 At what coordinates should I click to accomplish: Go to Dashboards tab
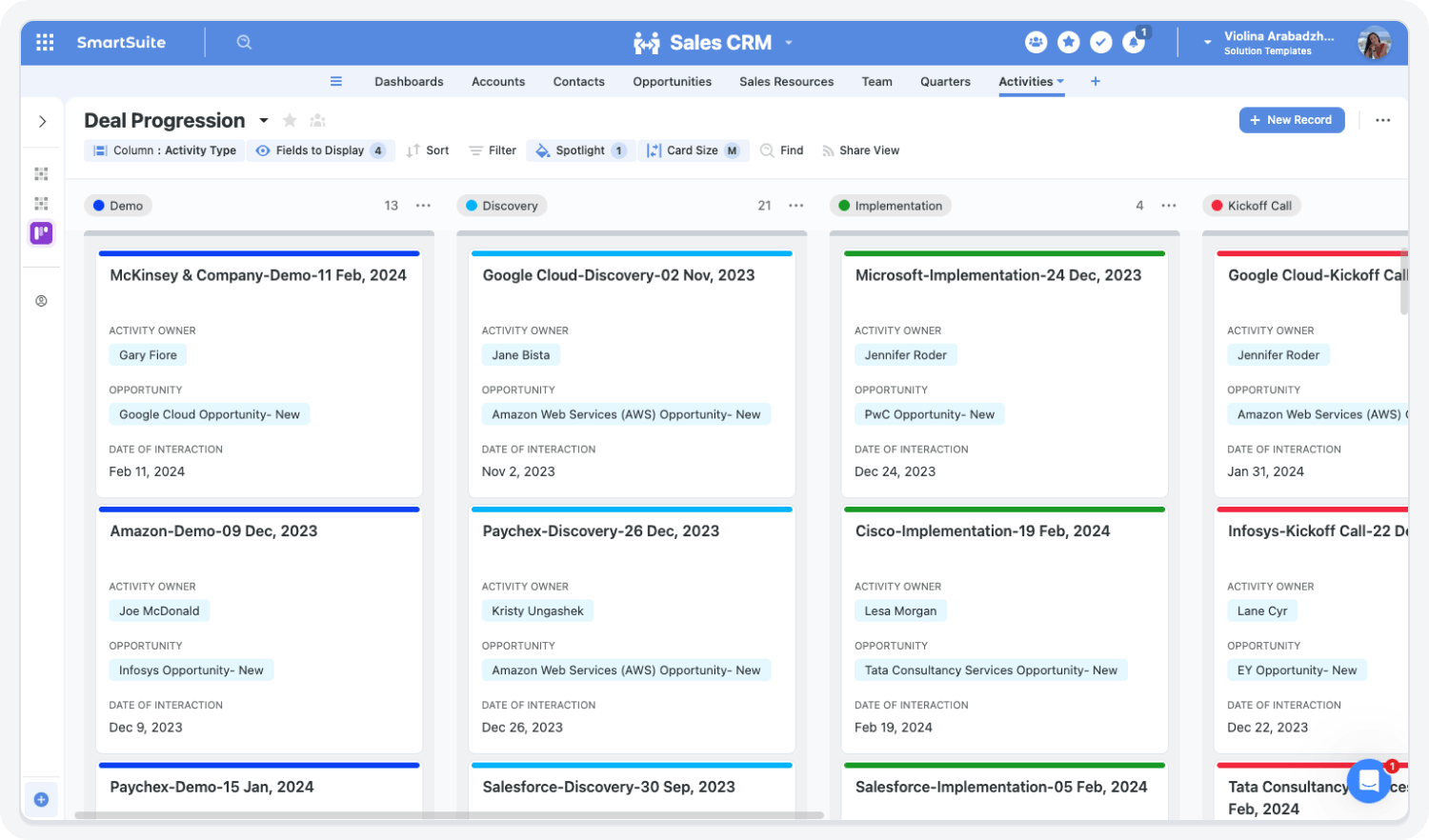tap(409, 82)
